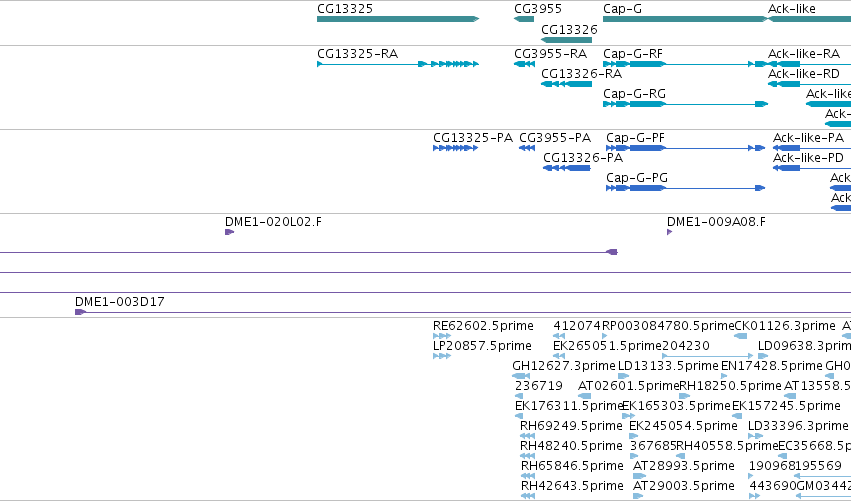The height and width of the screenshot is (501, 851).
Task: Select the EK245054.5prime EST glyph
Action: point(636,436)
